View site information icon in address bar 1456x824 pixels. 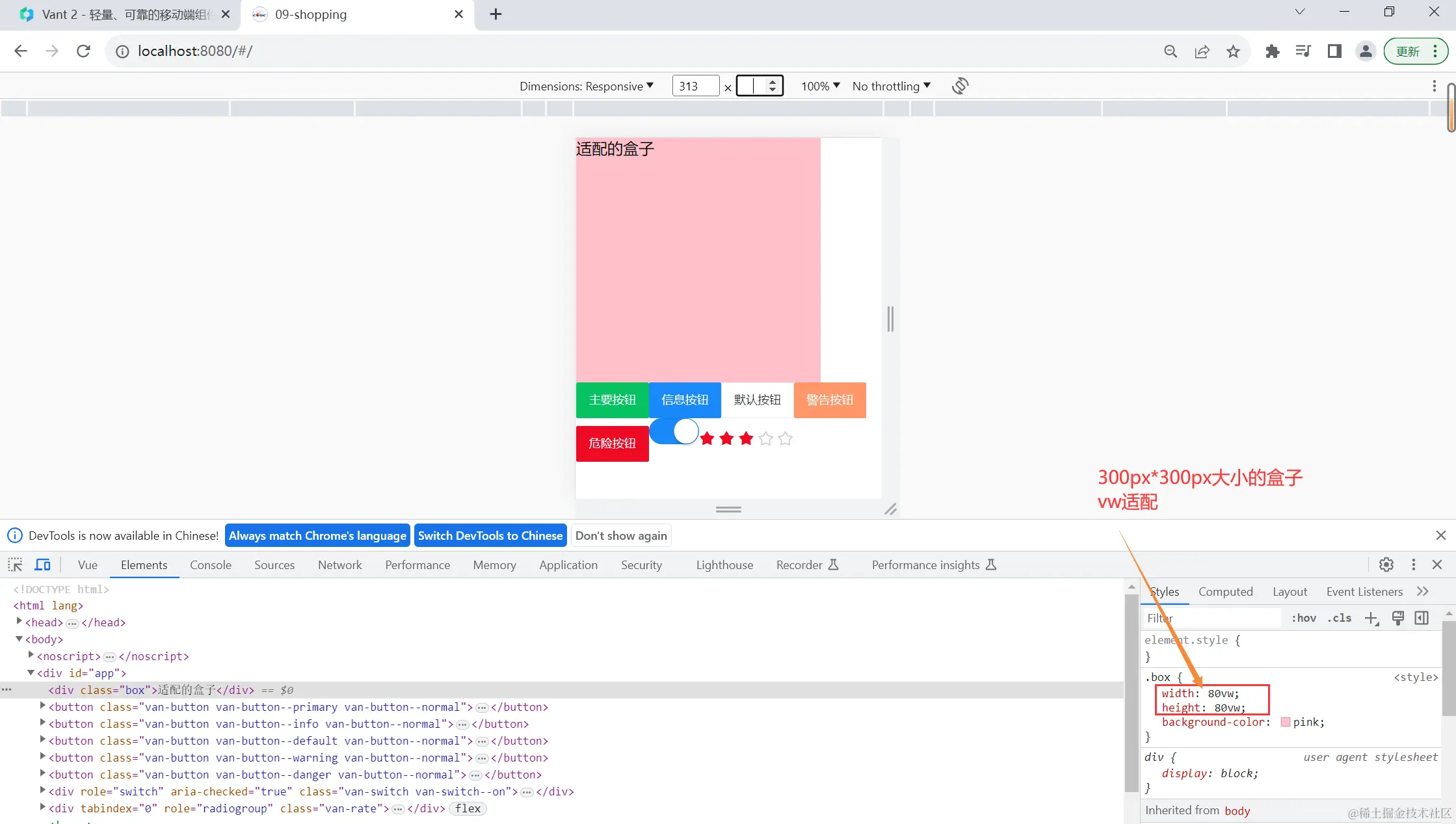pos(122,51)
